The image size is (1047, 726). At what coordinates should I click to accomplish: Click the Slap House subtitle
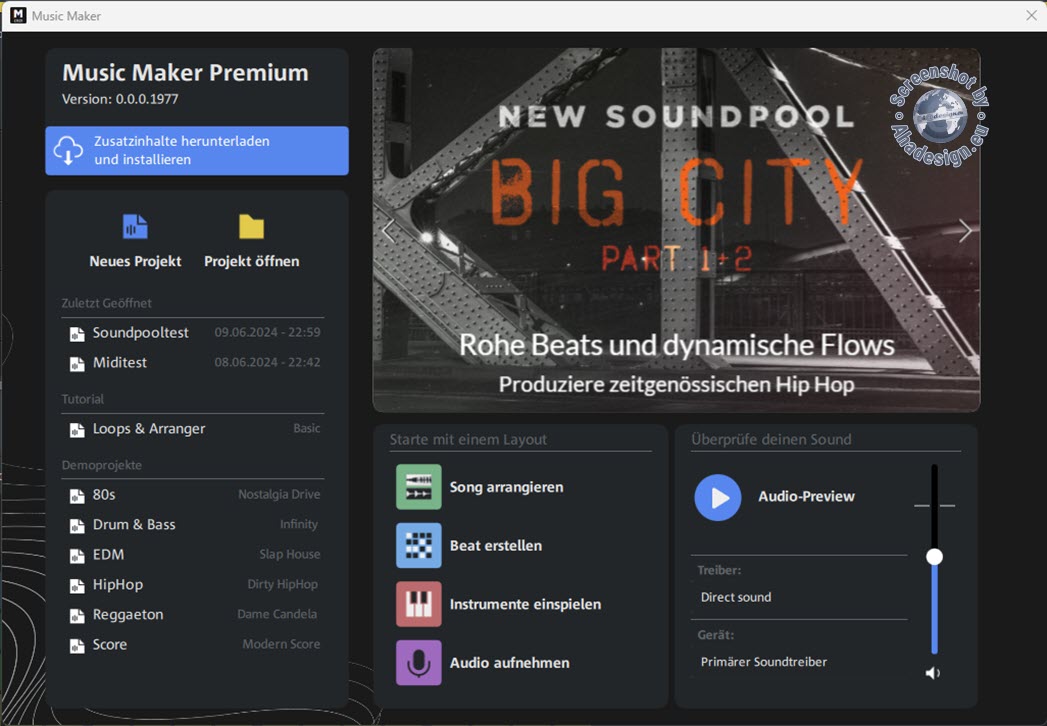point(290,554)
